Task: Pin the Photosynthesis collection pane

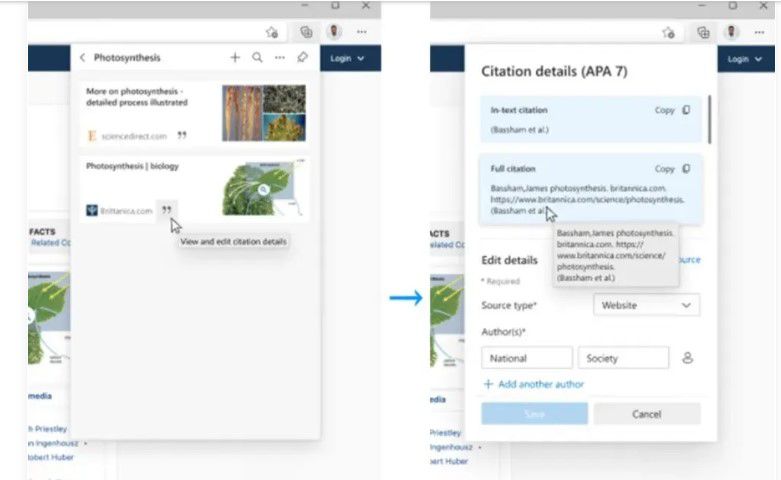Action: point(302,58)
